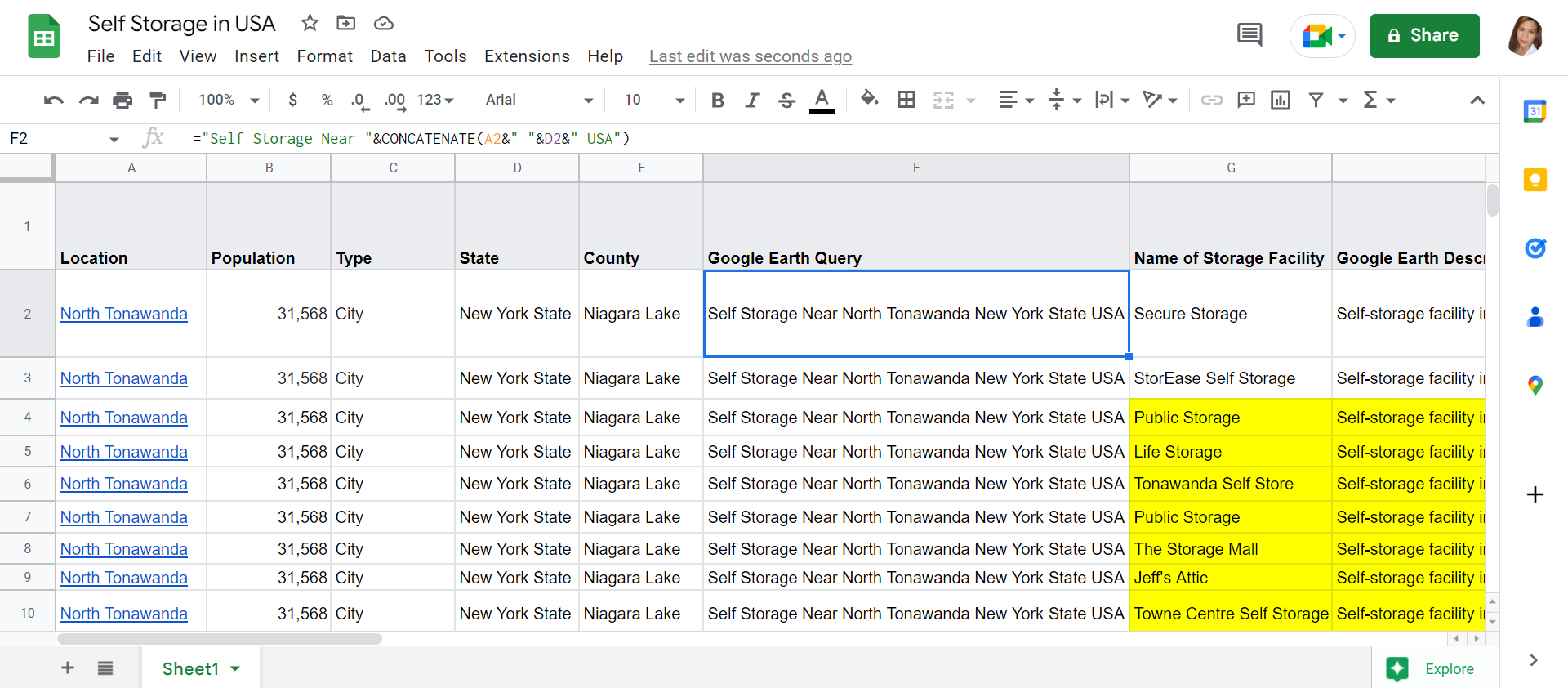Click the print icon in toolbar
The width and height of the screenshot is (1568, 688).
[122, 100]
